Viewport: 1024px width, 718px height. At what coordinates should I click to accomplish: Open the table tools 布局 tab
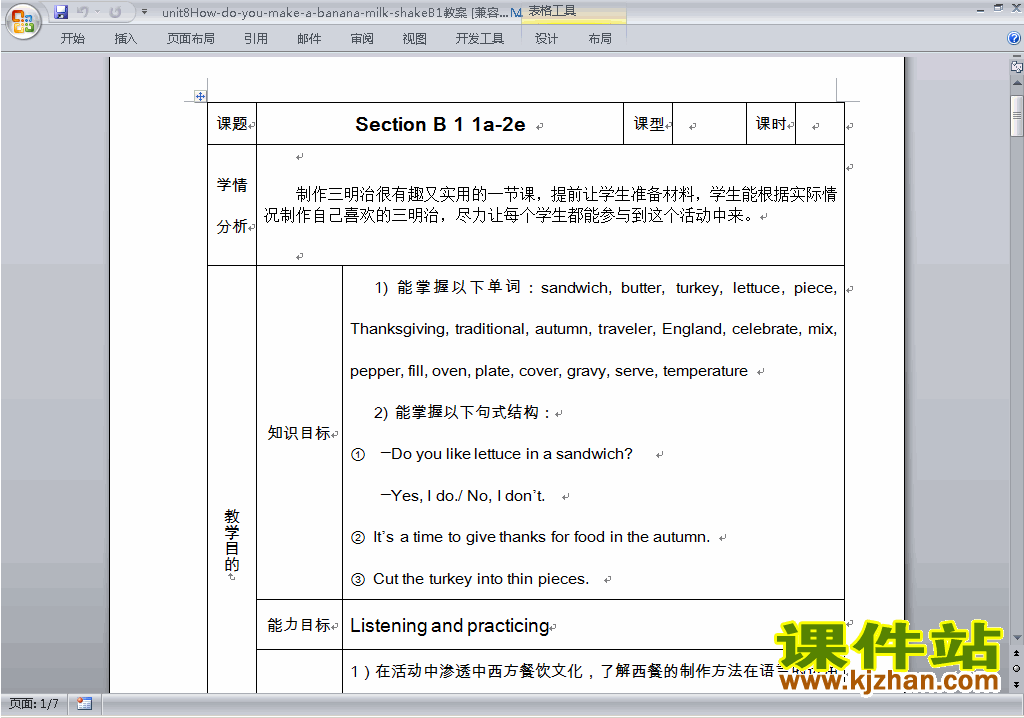point(600,39)
